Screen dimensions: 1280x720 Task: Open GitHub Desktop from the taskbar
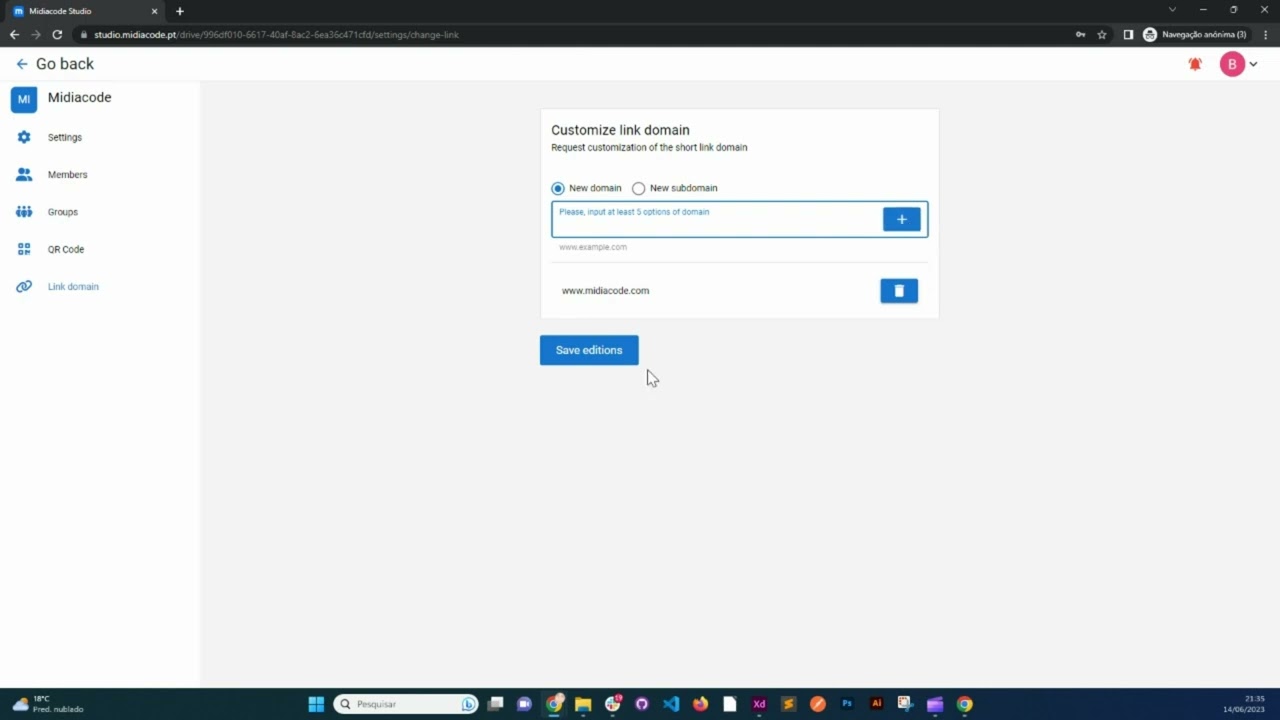pyautogui.click(x=642, y=704)
